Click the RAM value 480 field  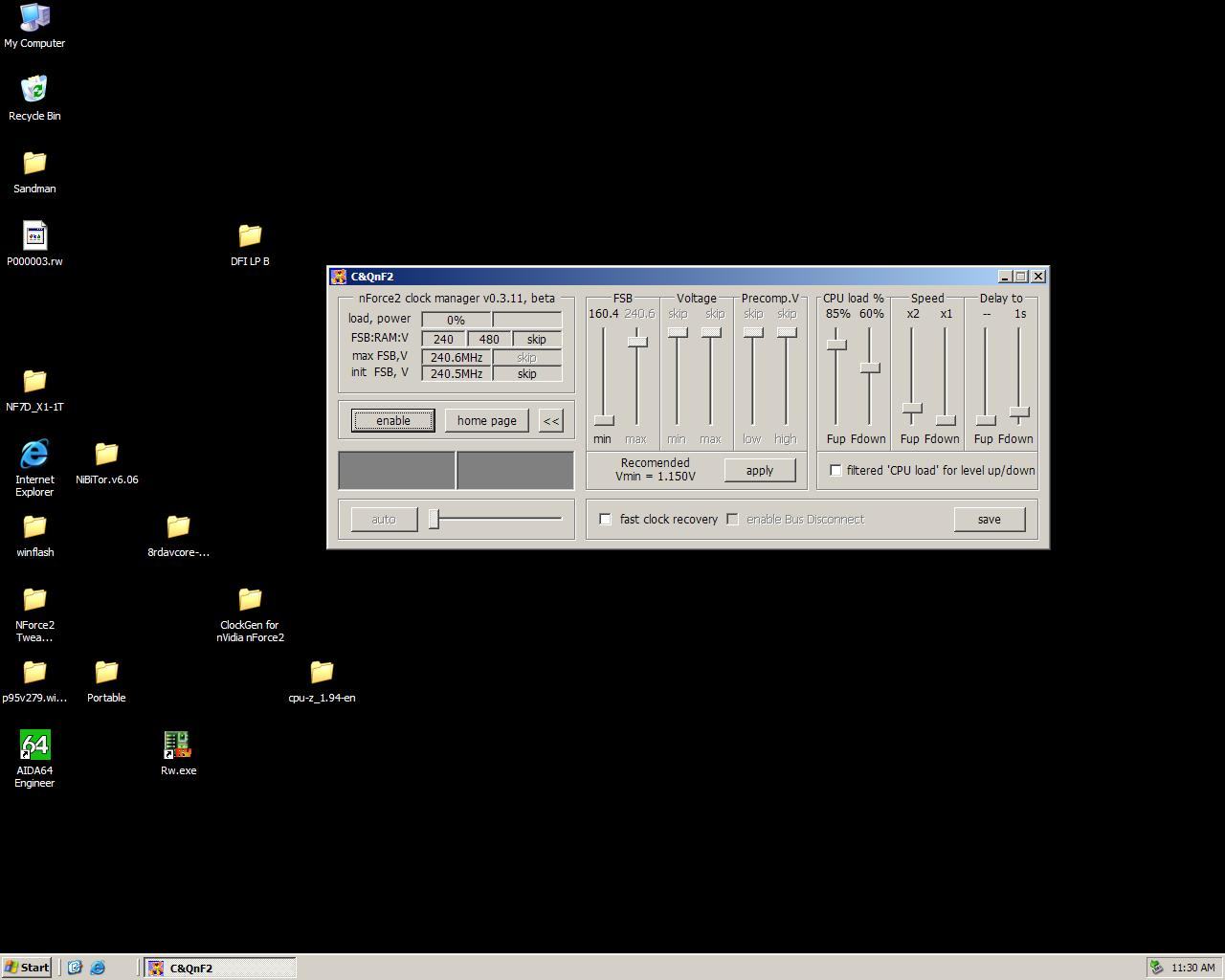click(x=489, y=339)
